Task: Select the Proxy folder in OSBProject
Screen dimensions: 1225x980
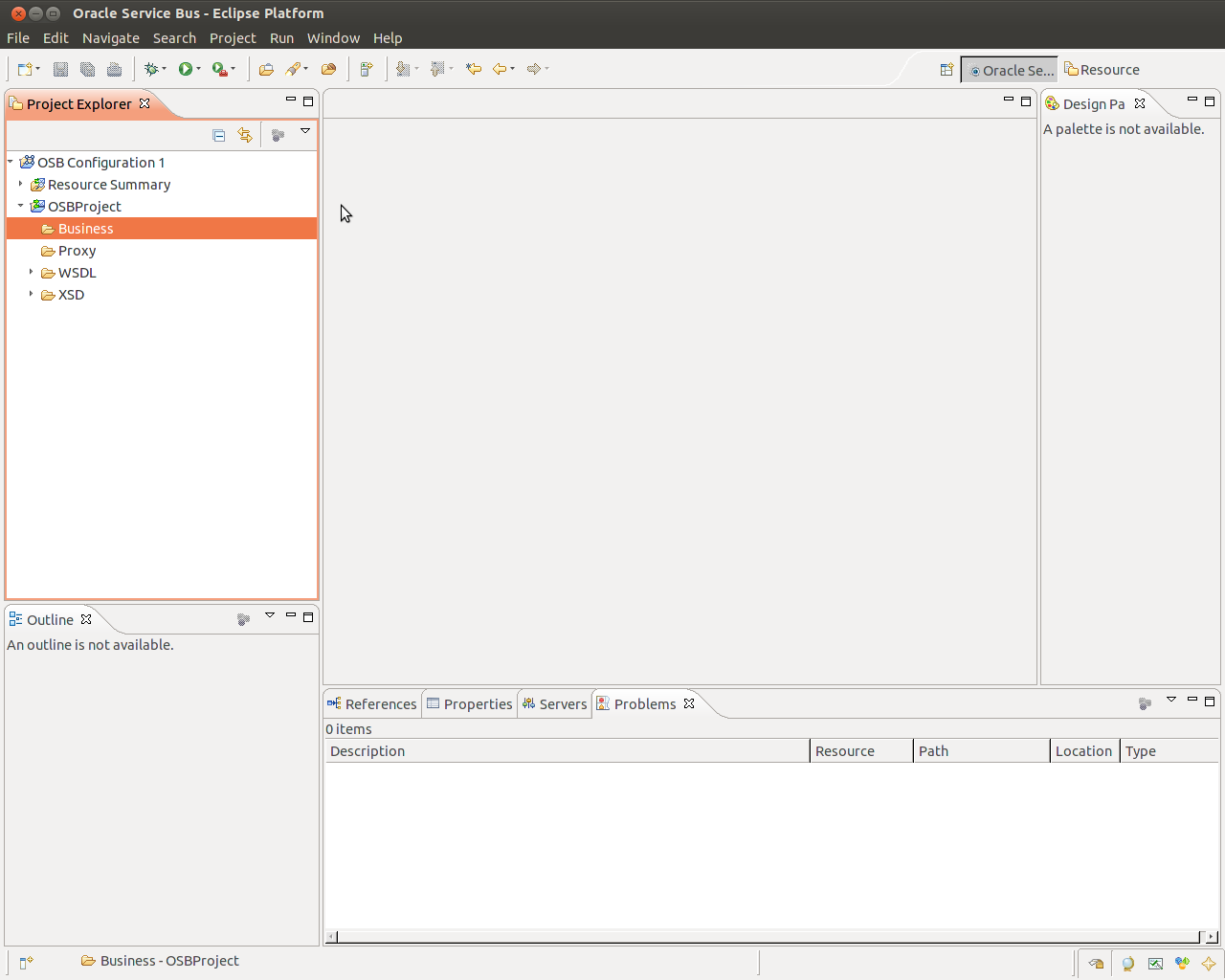Action: (x=77, y=251)
